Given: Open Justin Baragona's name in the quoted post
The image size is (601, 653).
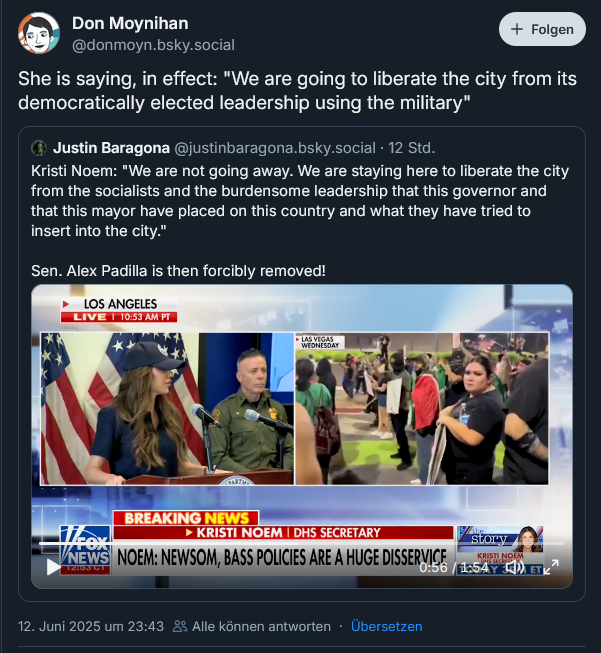Looking at the screenshot, I should [x=111, y=148].
